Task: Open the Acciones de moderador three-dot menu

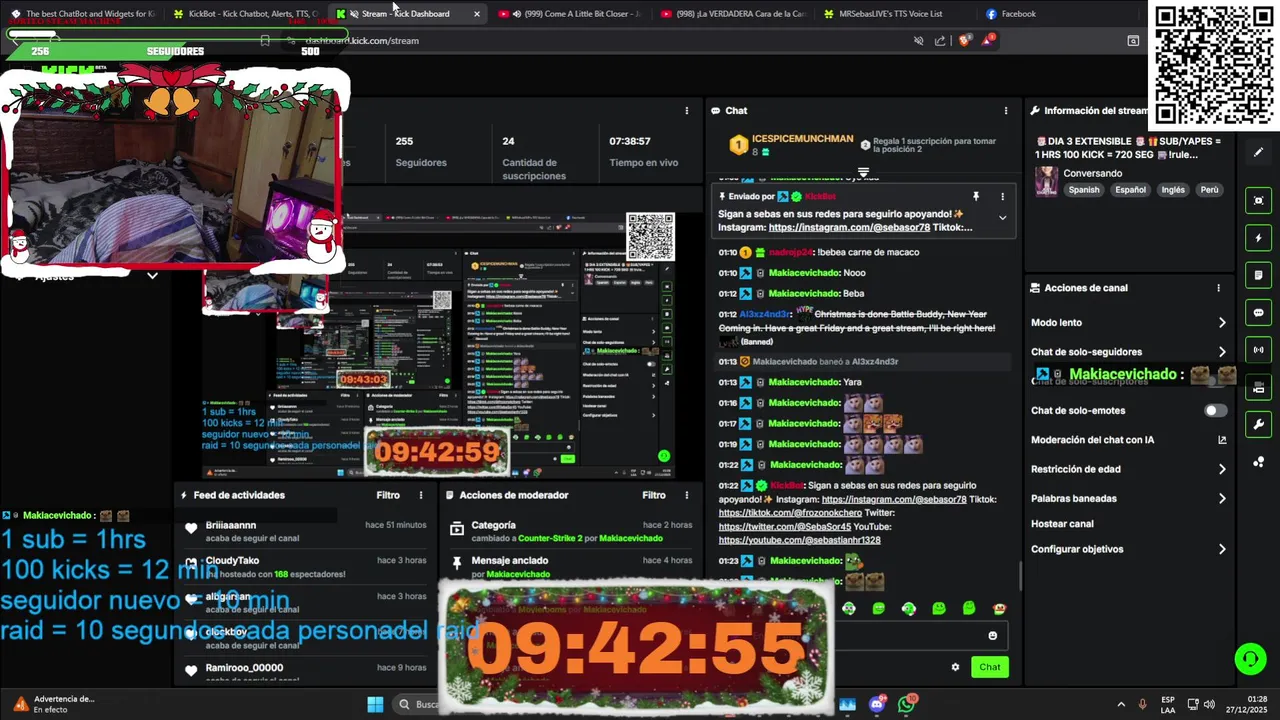Action: point(686,495)
